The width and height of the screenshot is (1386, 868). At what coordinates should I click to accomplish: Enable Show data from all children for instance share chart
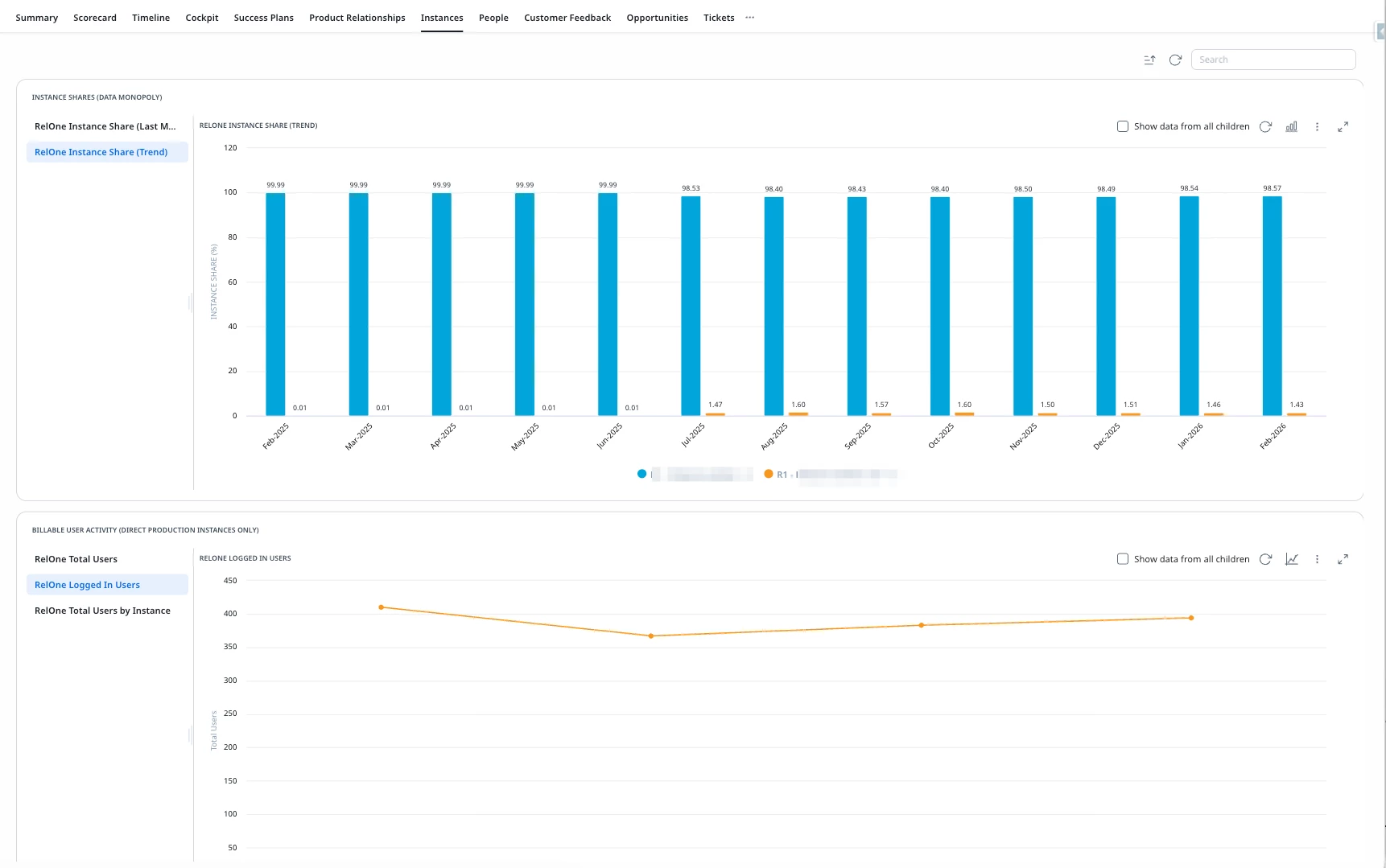[1123, 126]
